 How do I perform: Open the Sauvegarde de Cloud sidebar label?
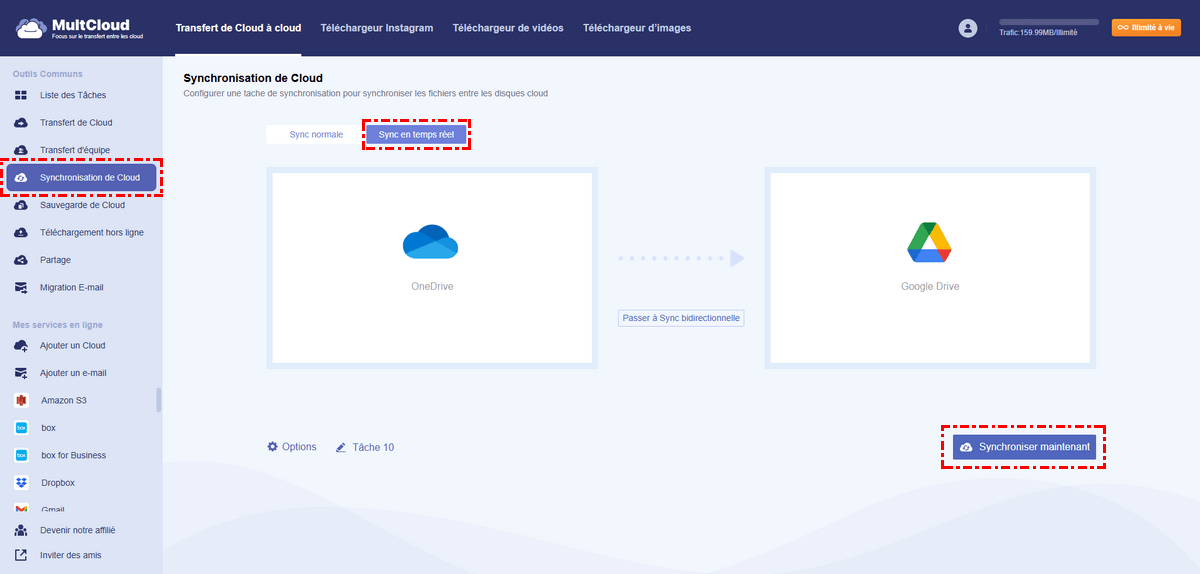pos(82,205)
